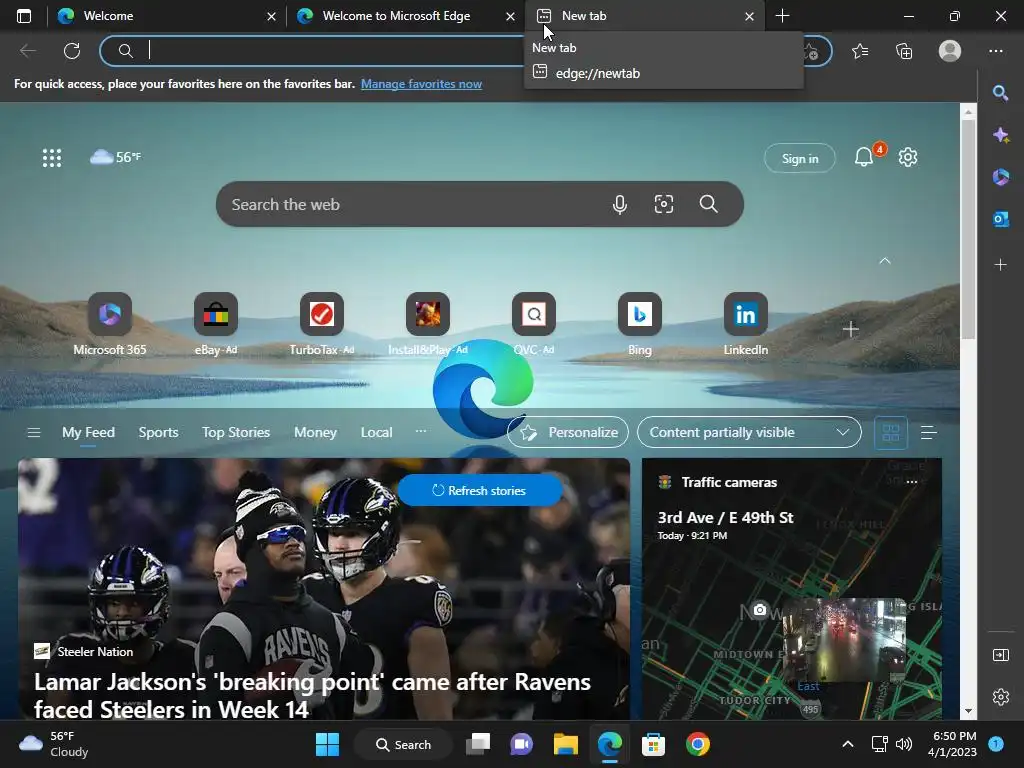Open the feed hamburger menu

coord(33,432)
